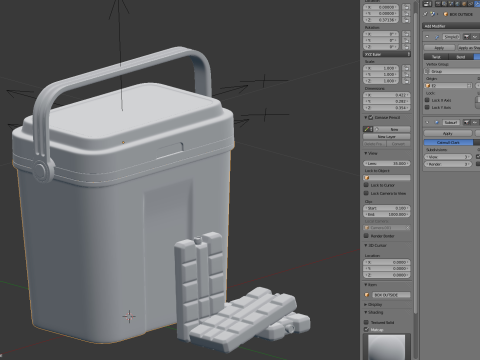Click the 3D Cursor Location X field
Viewport: 480px width, 360px height.
tap(387, 262)
